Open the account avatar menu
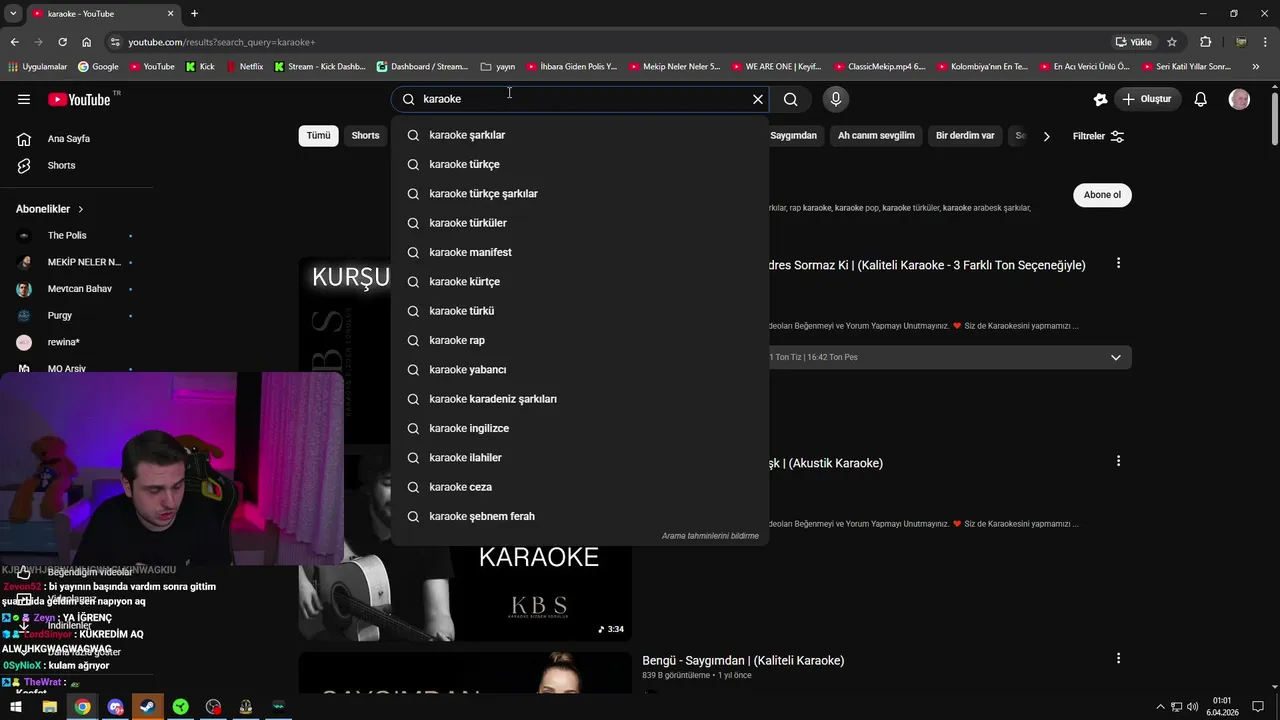 pyautogui.click(x=1239, y=99)
